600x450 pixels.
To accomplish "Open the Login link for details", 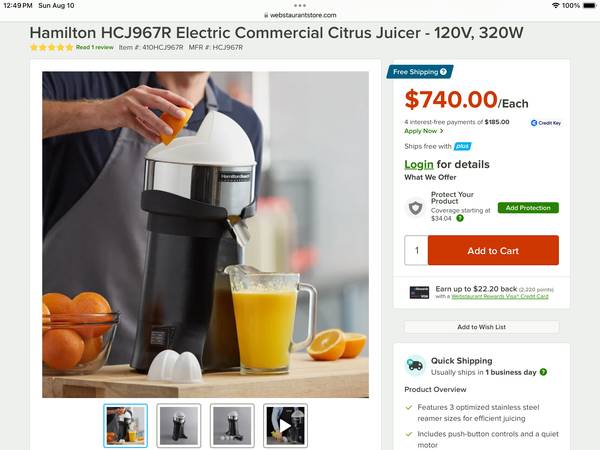I will click(419, 165).
